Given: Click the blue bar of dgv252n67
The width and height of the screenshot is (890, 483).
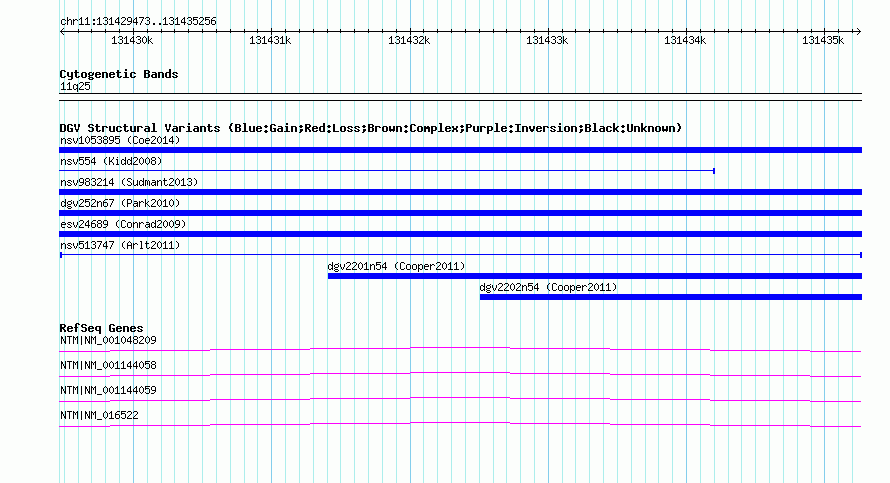Looking at the screenshot, I should point(460,213).
